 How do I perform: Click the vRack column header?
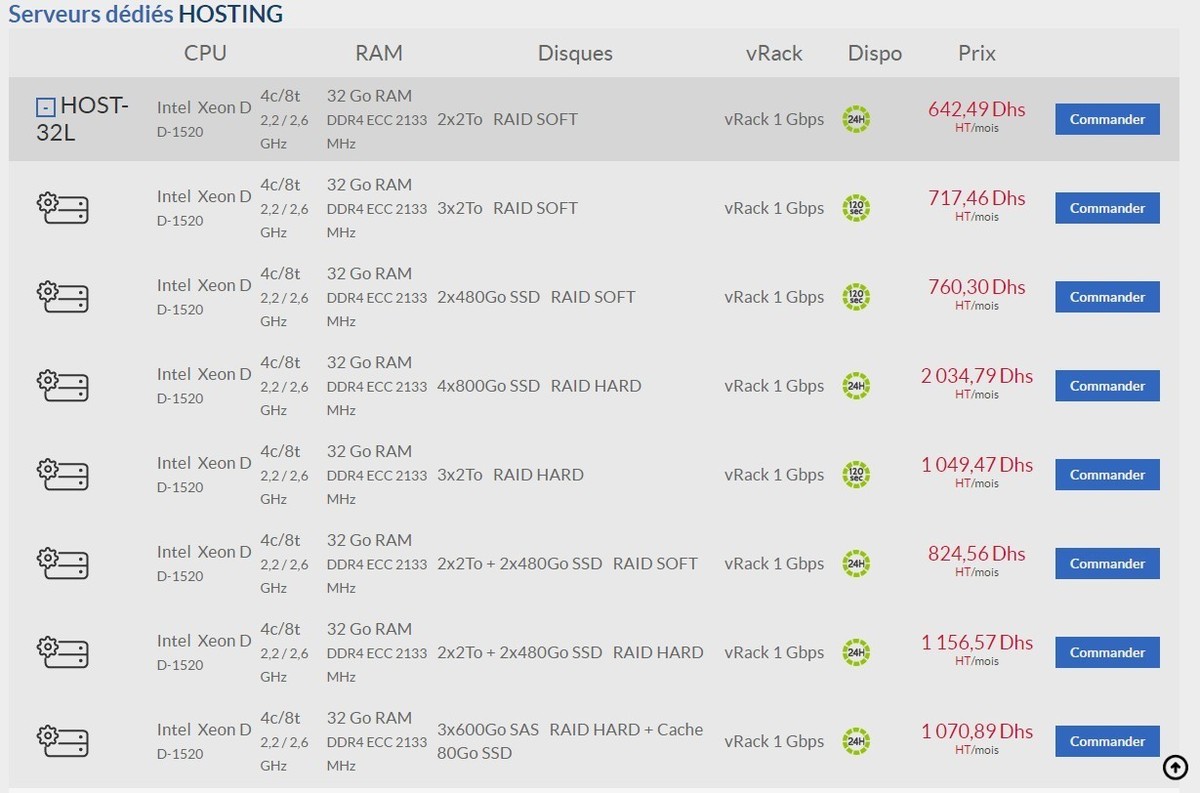pyautogui.click(x=774, y=53)
